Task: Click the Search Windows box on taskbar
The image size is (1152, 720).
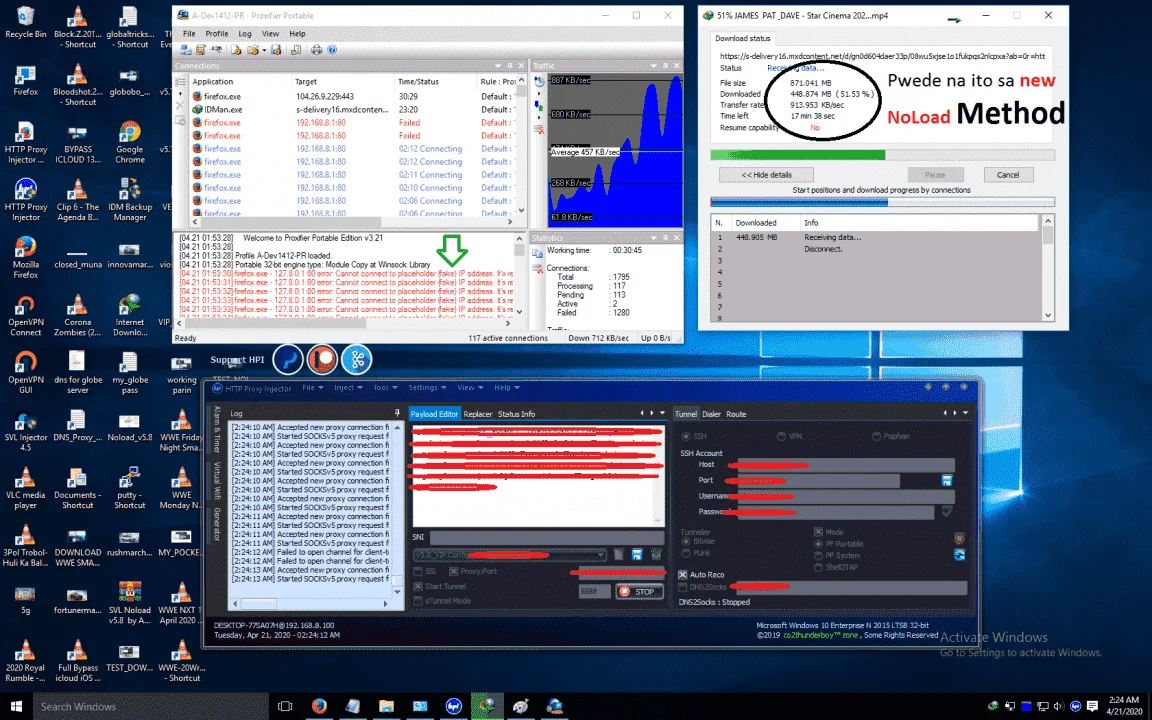Action: tap(151, 706)
